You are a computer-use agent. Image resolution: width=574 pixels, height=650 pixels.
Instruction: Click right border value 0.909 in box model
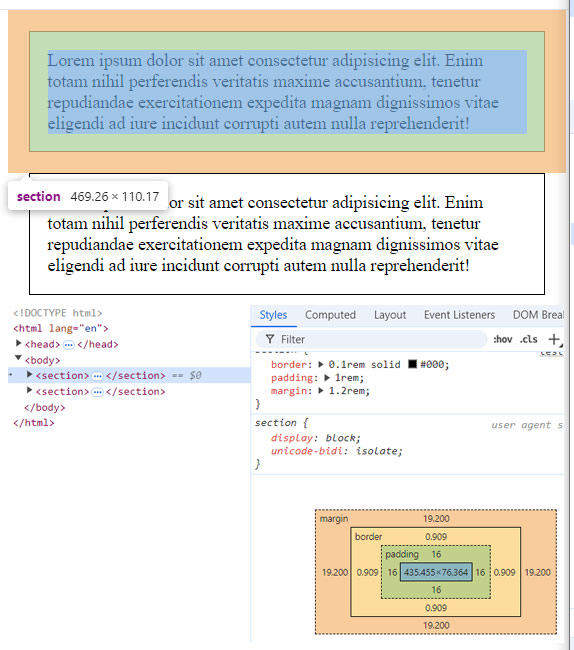[504, 572]
